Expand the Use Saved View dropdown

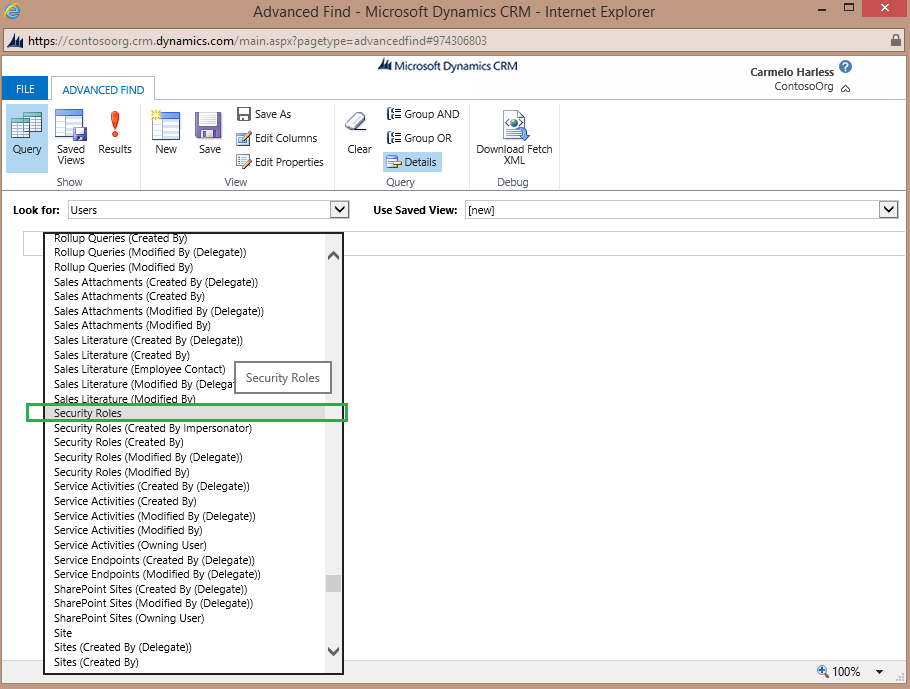tap(888, 210)
